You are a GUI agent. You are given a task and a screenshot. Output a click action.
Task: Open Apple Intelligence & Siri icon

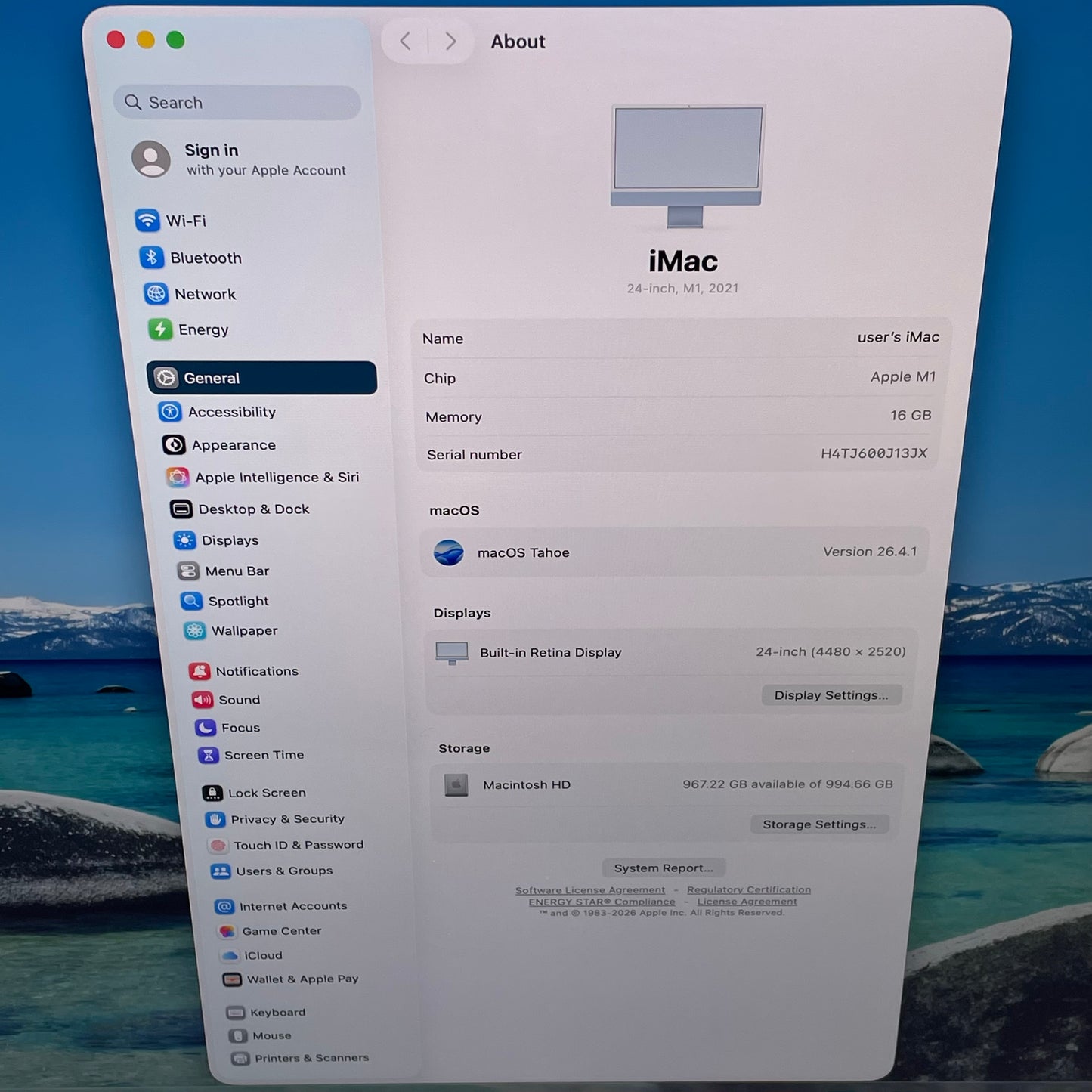coord(178,477)
